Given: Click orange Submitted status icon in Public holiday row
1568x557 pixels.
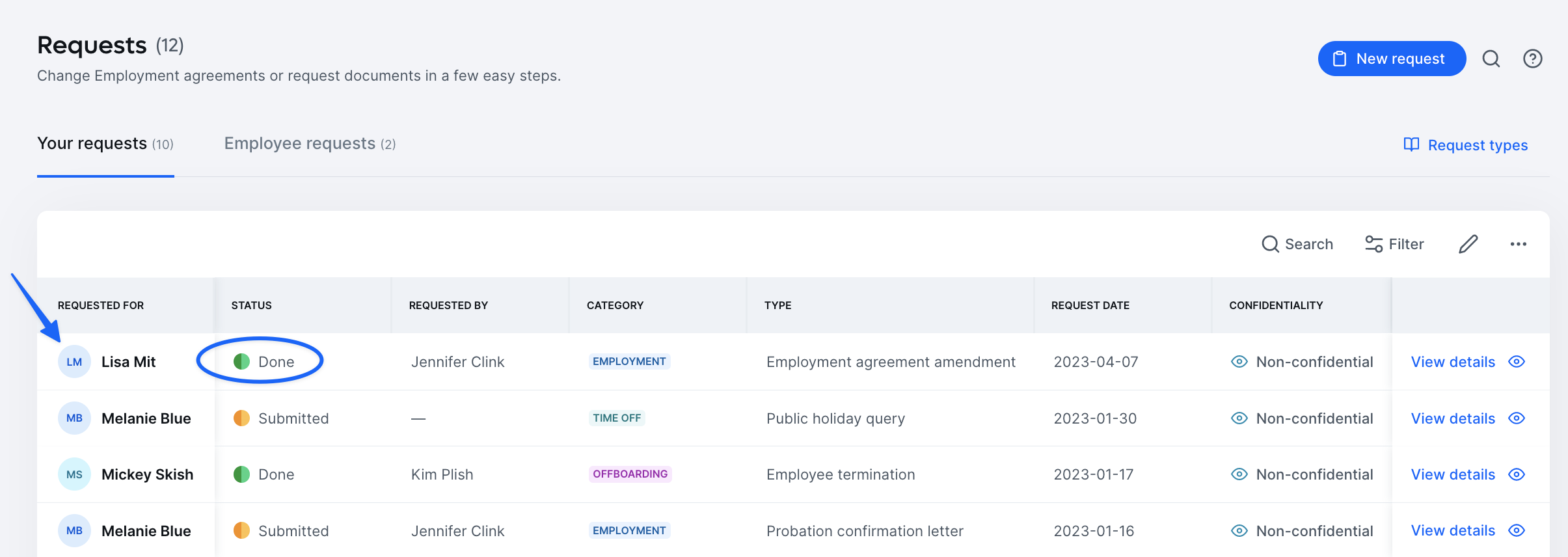Looking at the screenshot, I should 241,418.
